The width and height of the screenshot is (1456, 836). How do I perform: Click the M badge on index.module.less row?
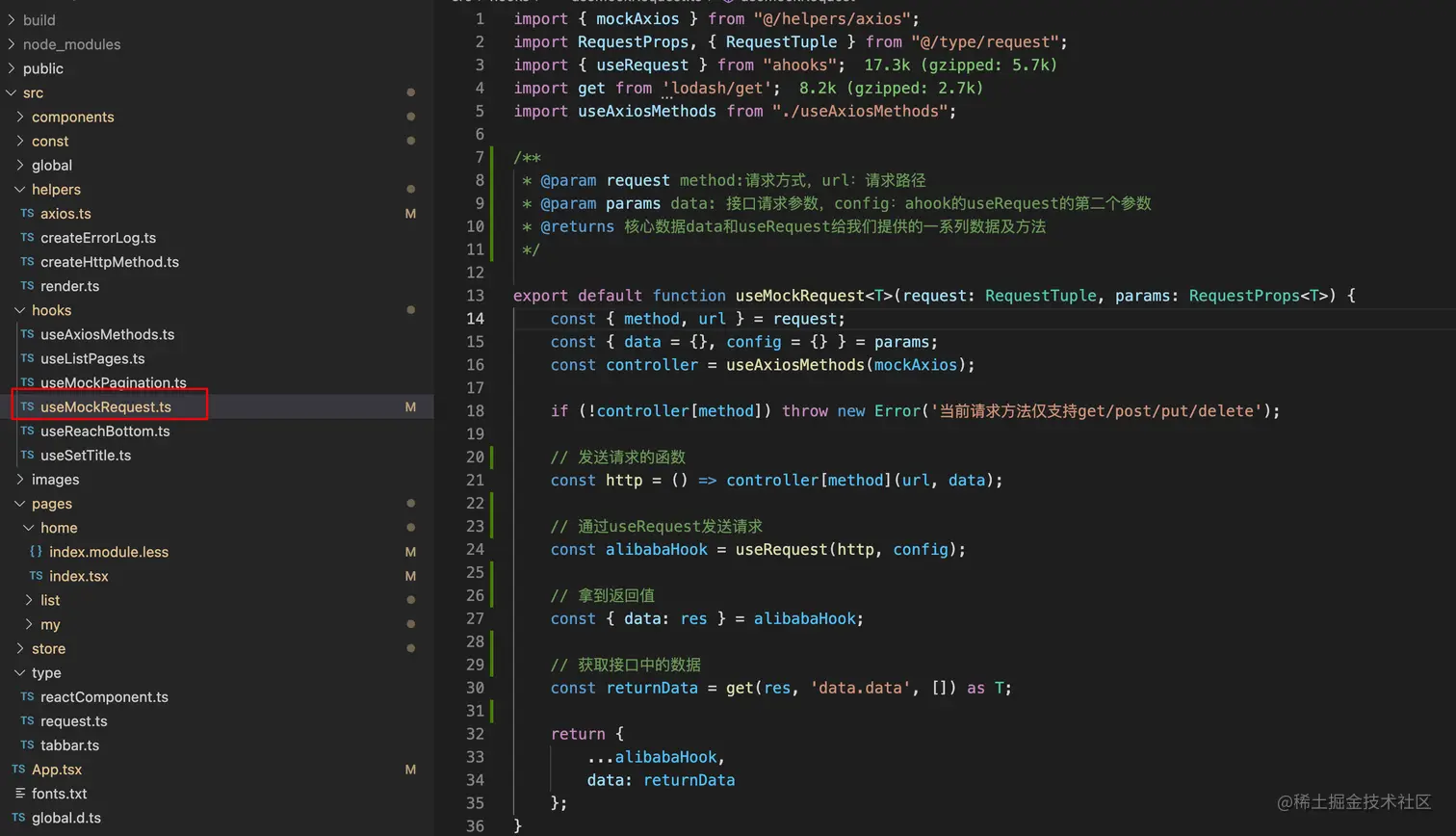point(410,552)
